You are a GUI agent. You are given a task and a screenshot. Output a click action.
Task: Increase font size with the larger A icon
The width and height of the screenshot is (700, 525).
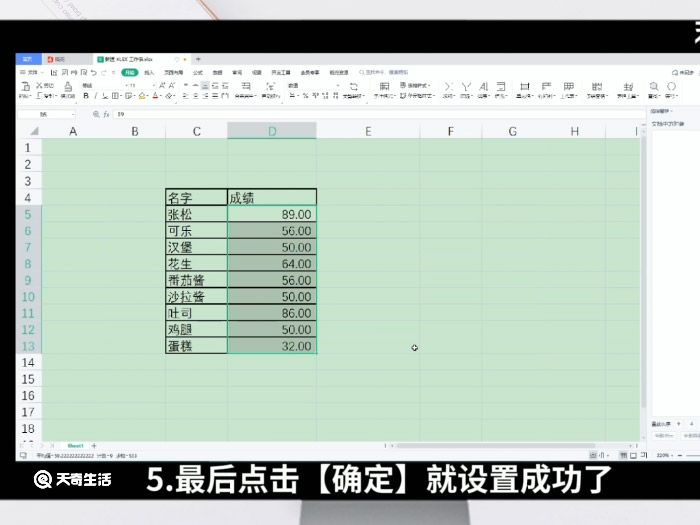coord(162,85)
